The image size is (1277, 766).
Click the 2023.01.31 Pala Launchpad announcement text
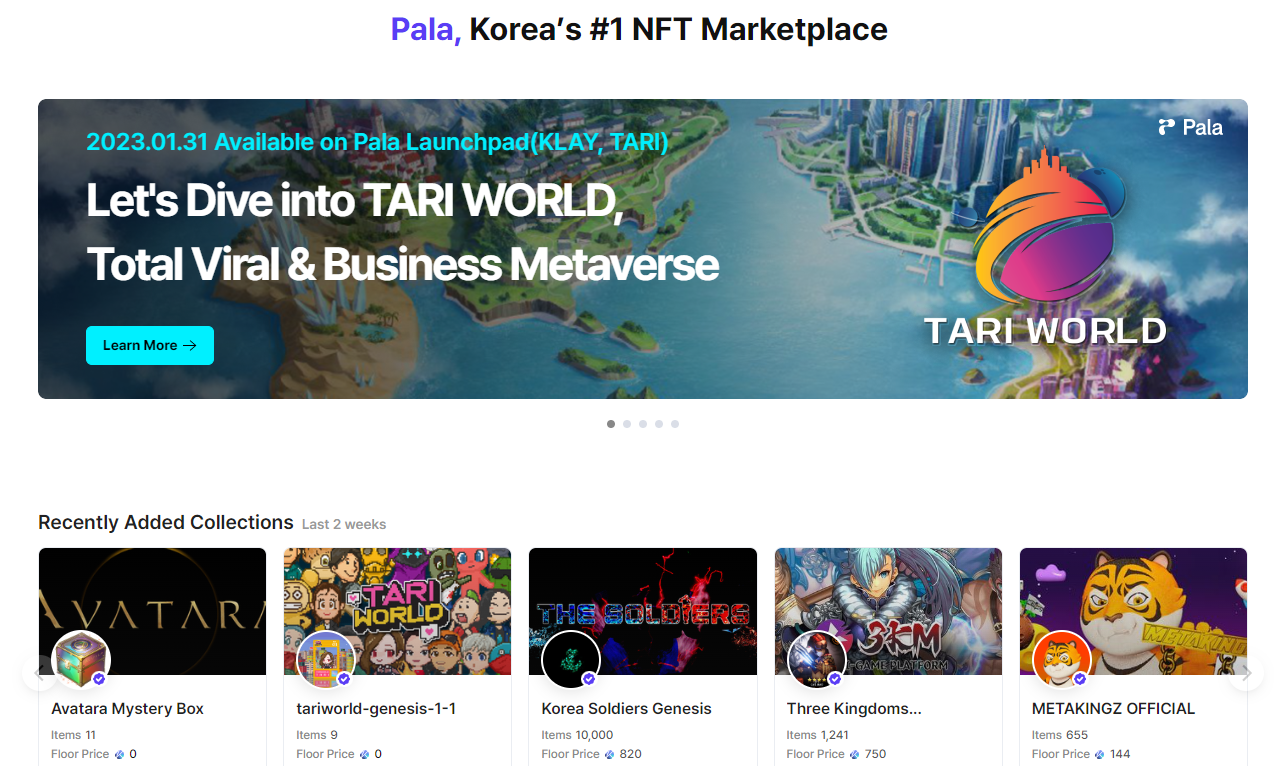(x=377, y=142)
